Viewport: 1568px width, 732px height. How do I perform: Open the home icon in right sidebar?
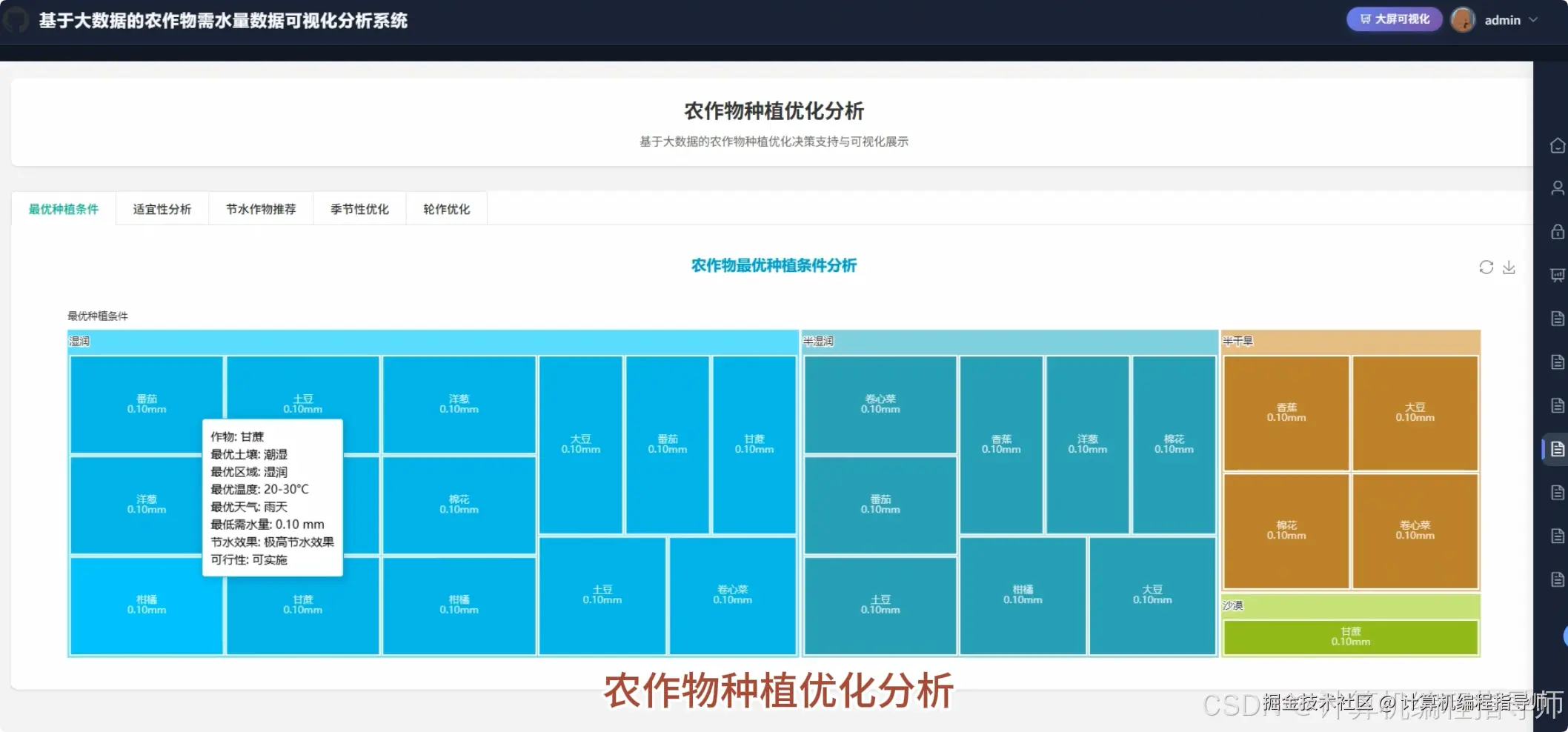(x=1558, y=145)
